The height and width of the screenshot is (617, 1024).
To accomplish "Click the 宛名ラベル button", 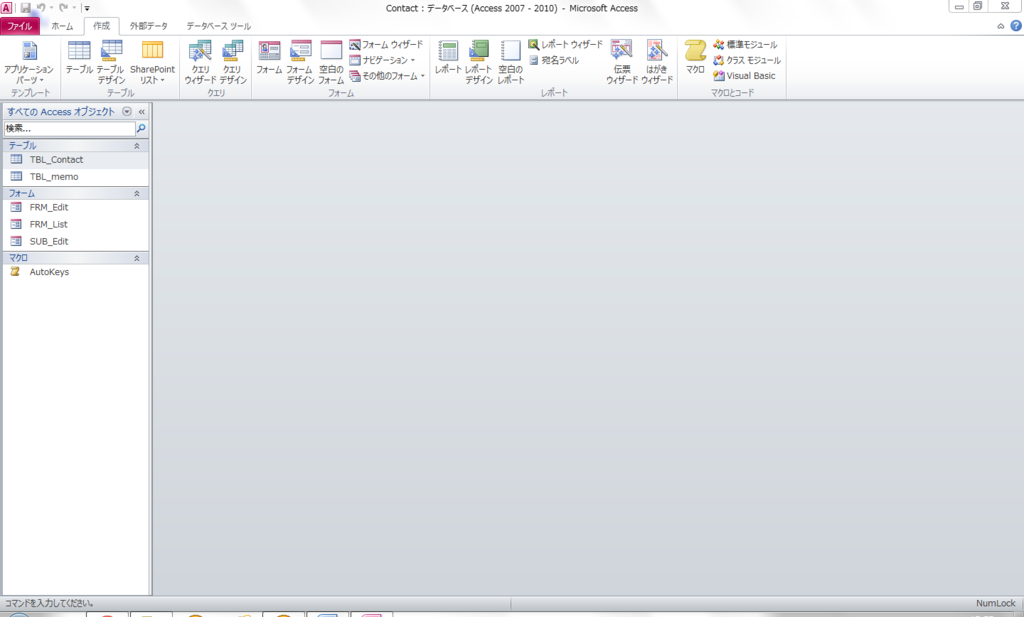I will point(554,60).
